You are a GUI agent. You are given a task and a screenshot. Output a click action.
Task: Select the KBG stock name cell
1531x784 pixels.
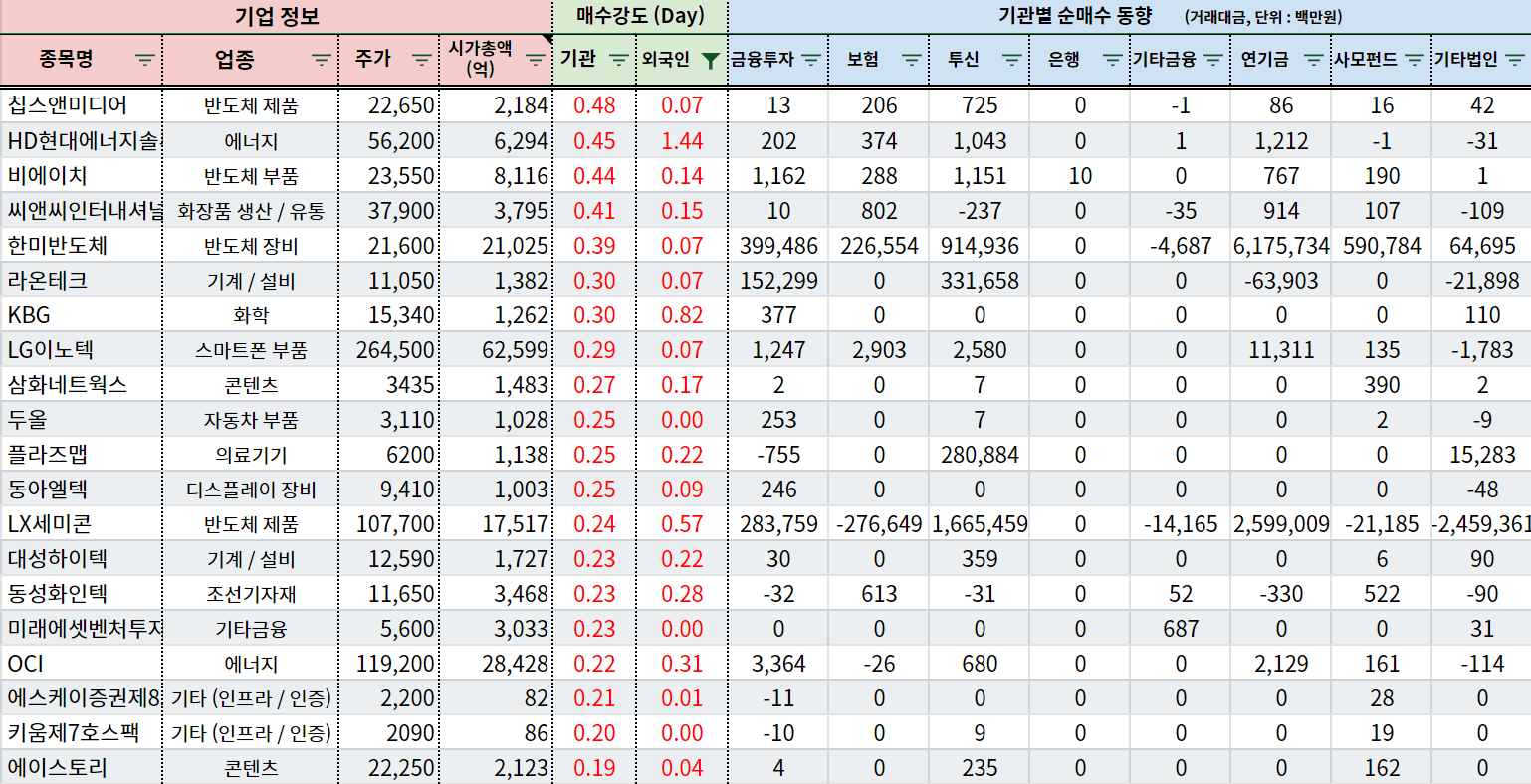click(x=81, y=314)
